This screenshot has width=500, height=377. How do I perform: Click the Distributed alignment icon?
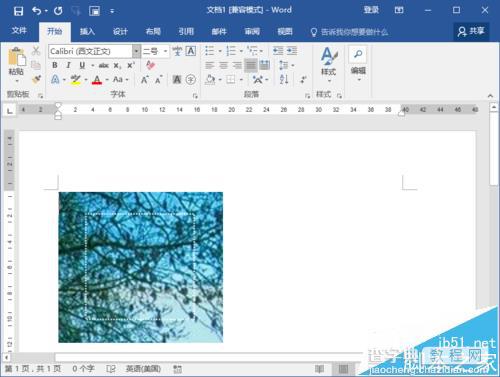265,65
